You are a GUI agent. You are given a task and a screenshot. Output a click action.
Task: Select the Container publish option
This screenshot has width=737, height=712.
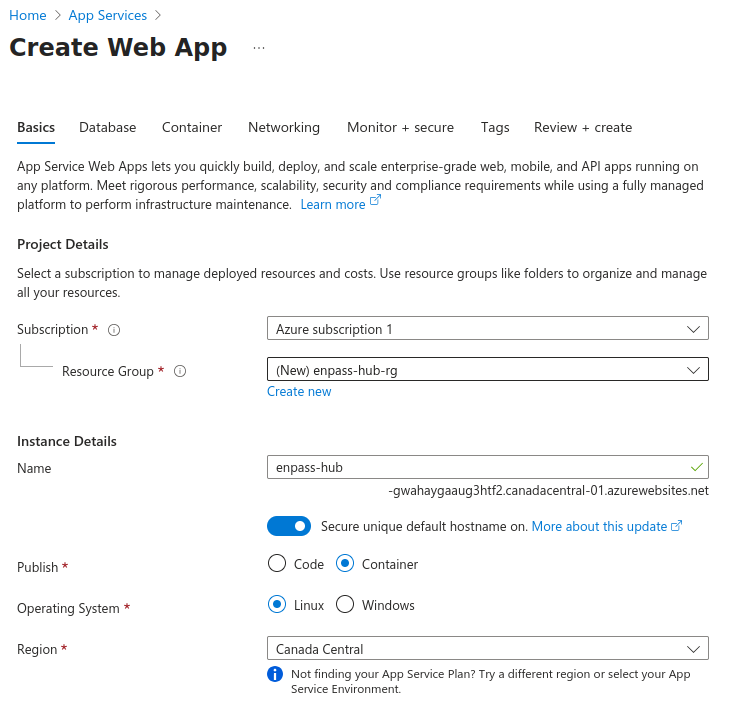coord(345,563)
